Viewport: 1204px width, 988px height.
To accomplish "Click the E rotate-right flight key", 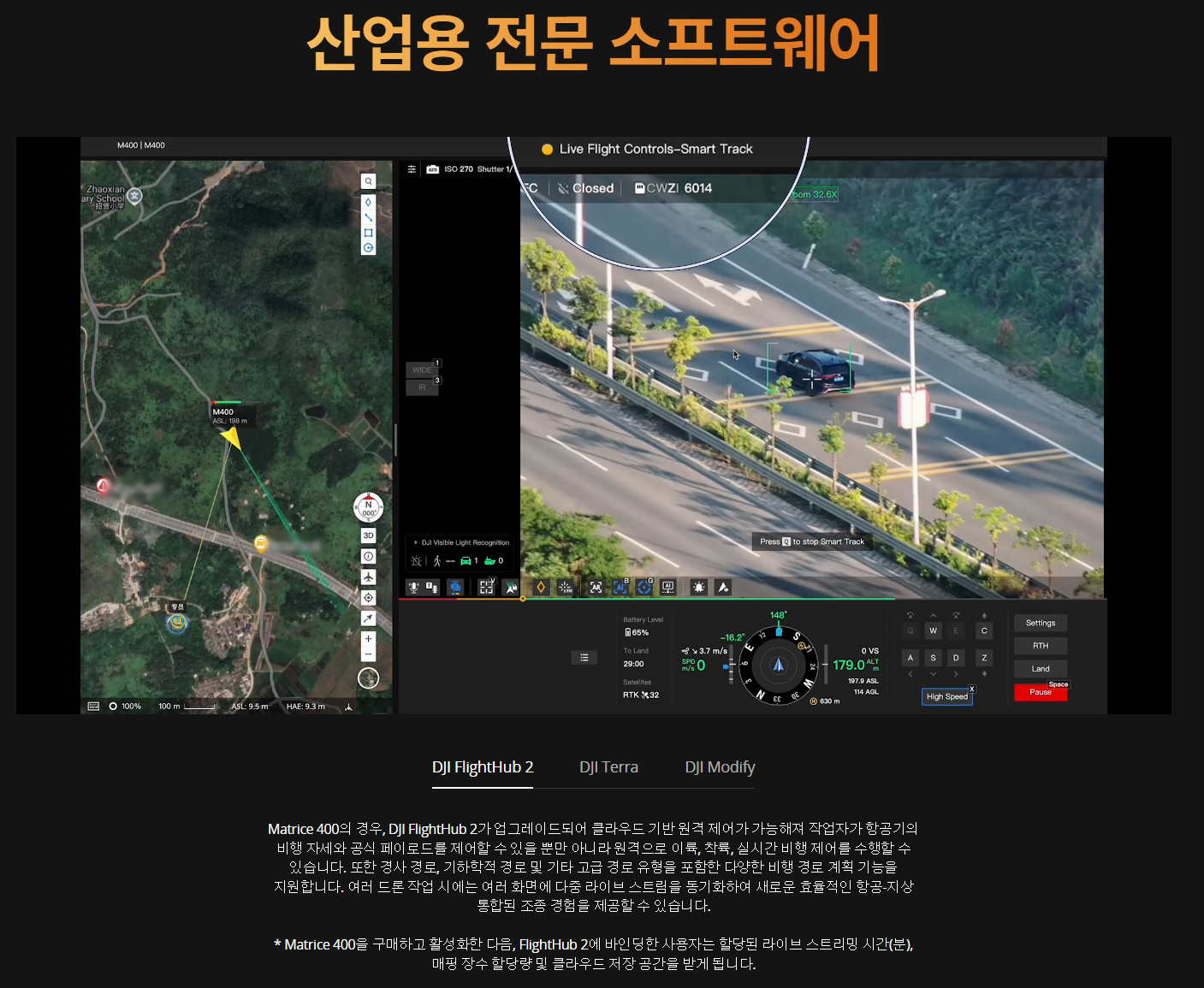I will 956,630.
